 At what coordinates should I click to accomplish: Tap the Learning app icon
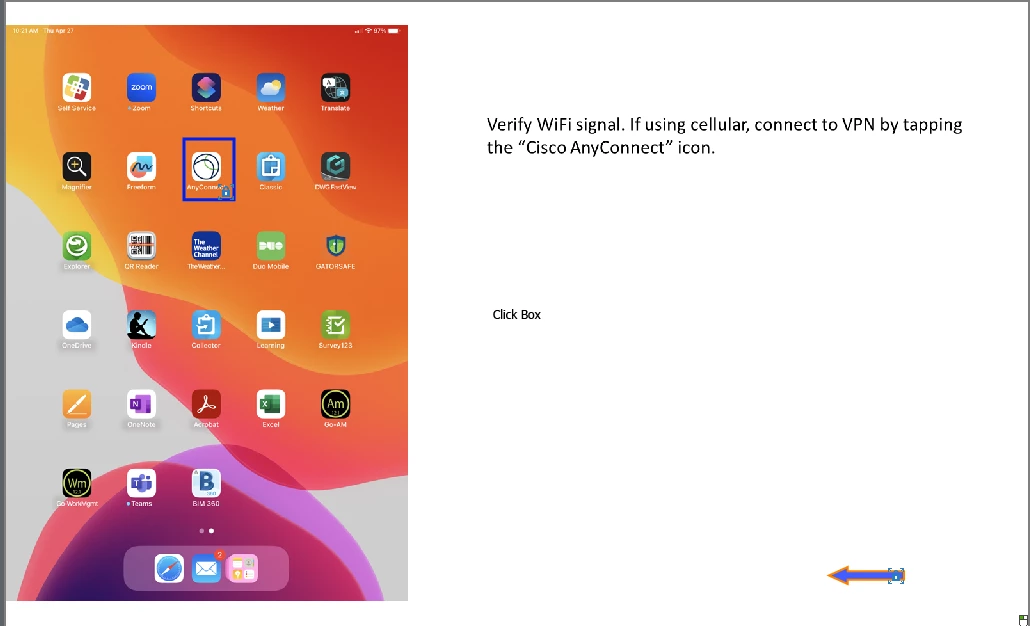tap(271, 325)
